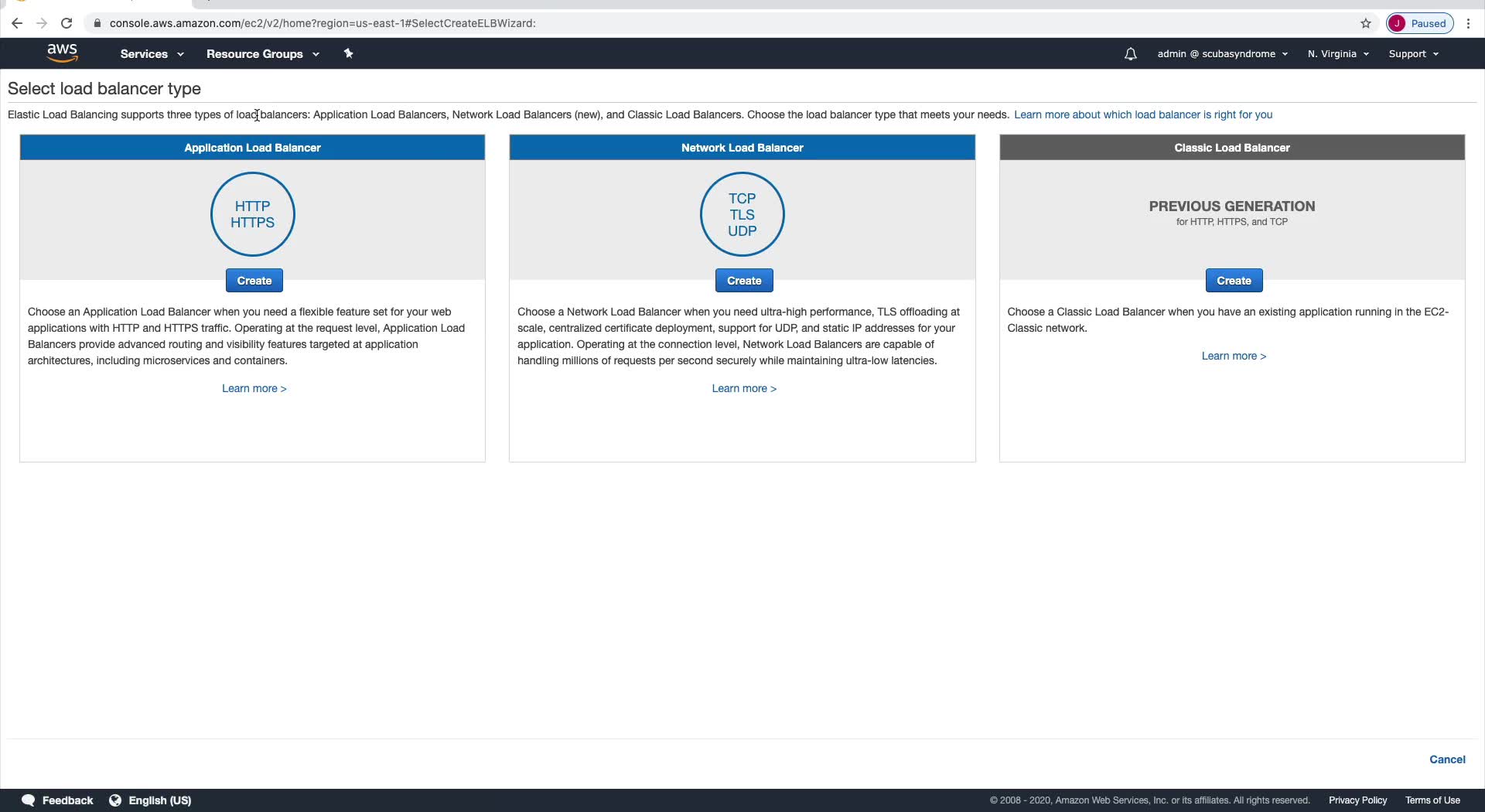Click the browser back arrow
This screenshot has width=1485, height=812.
pyautogui.click(x=17, y=23)
